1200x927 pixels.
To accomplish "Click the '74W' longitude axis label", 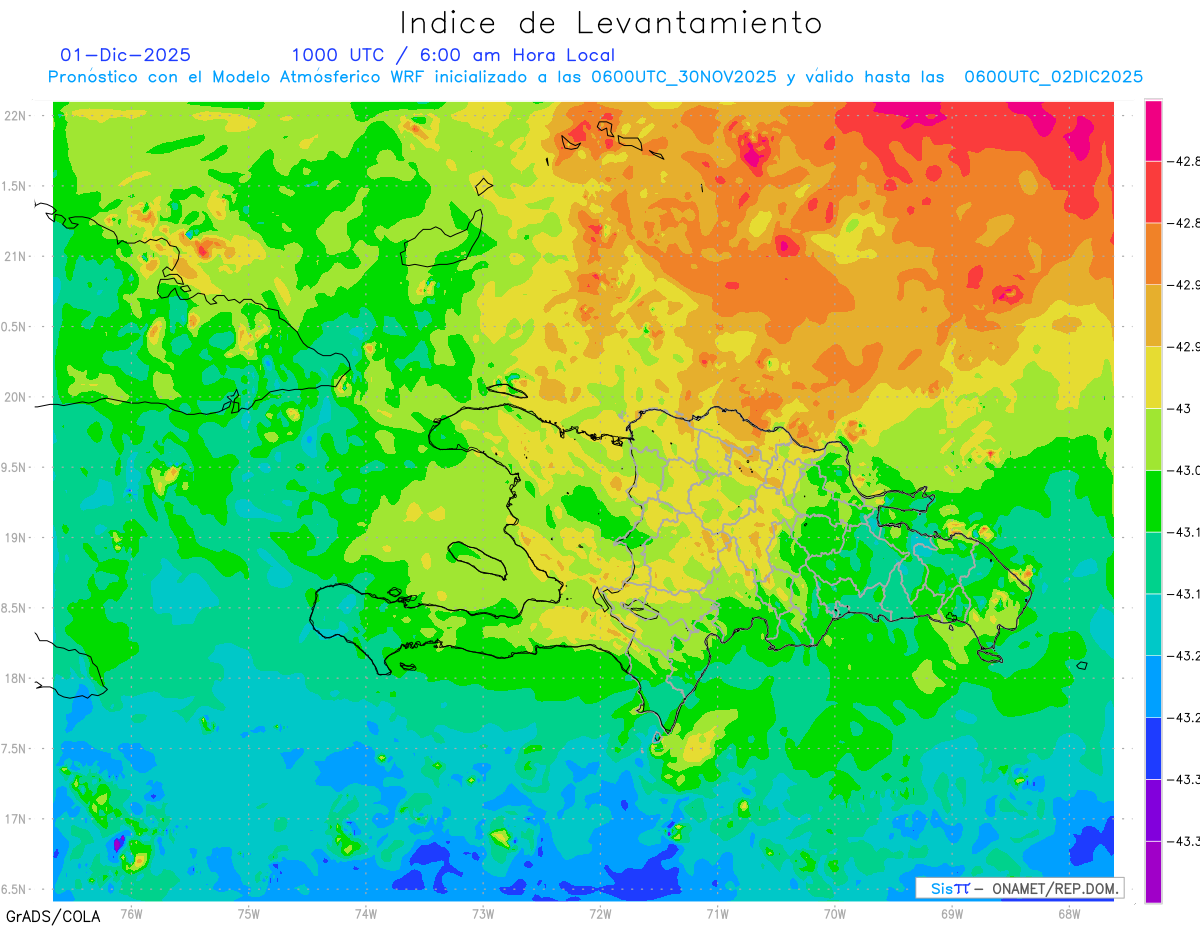I will click(366, 912).
